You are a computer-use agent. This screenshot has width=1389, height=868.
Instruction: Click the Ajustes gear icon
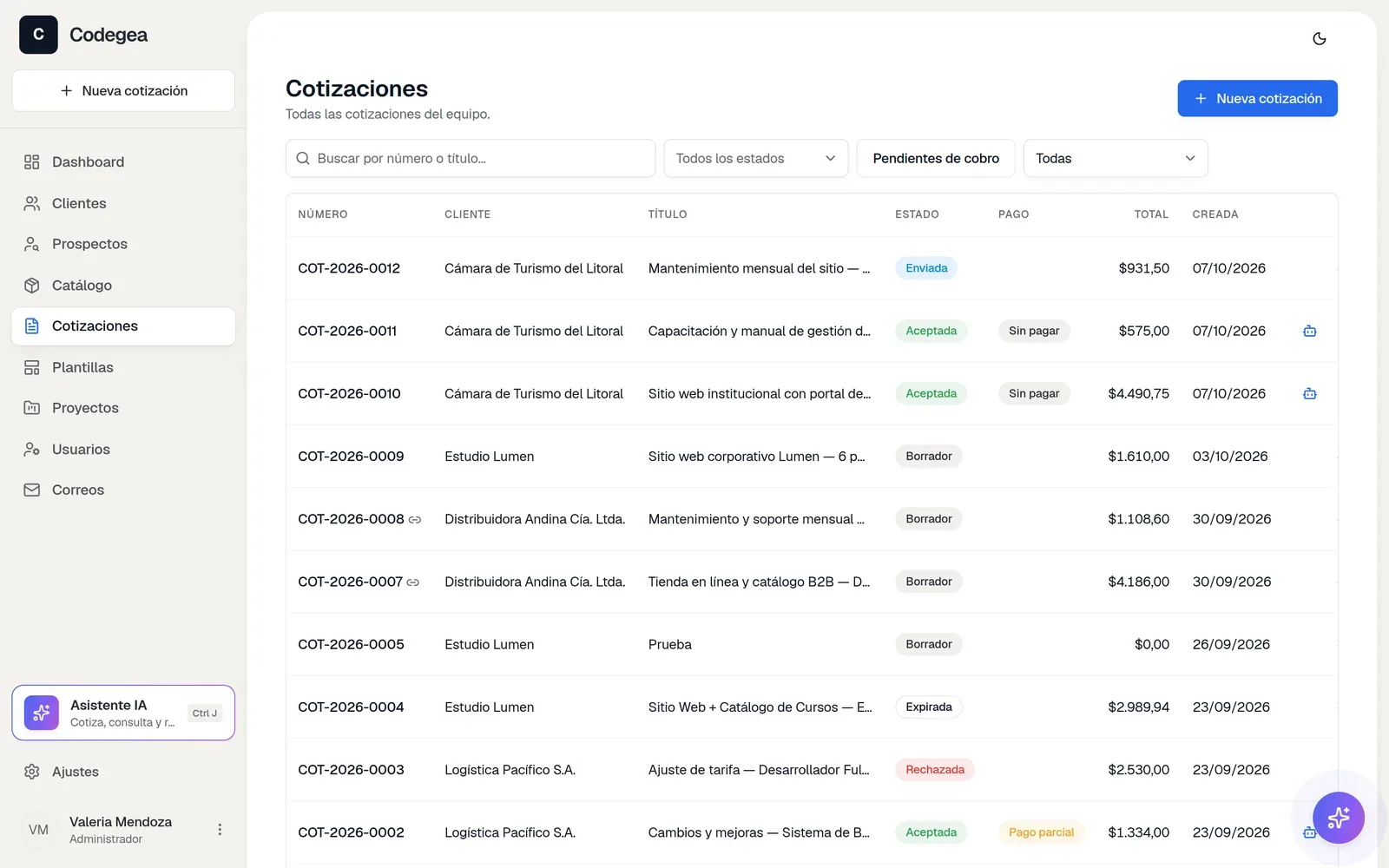32,772
